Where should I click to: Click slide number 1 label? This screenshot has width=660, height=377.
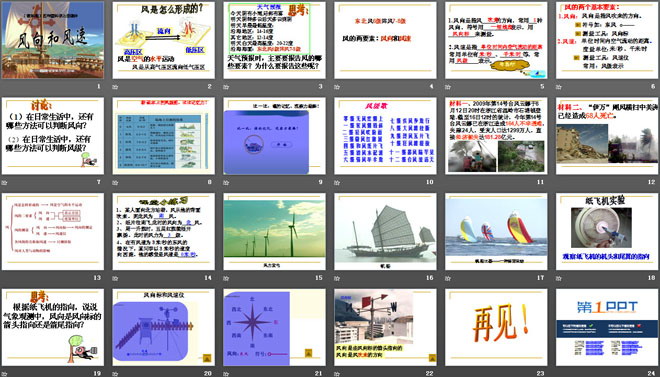pos(99,86)
